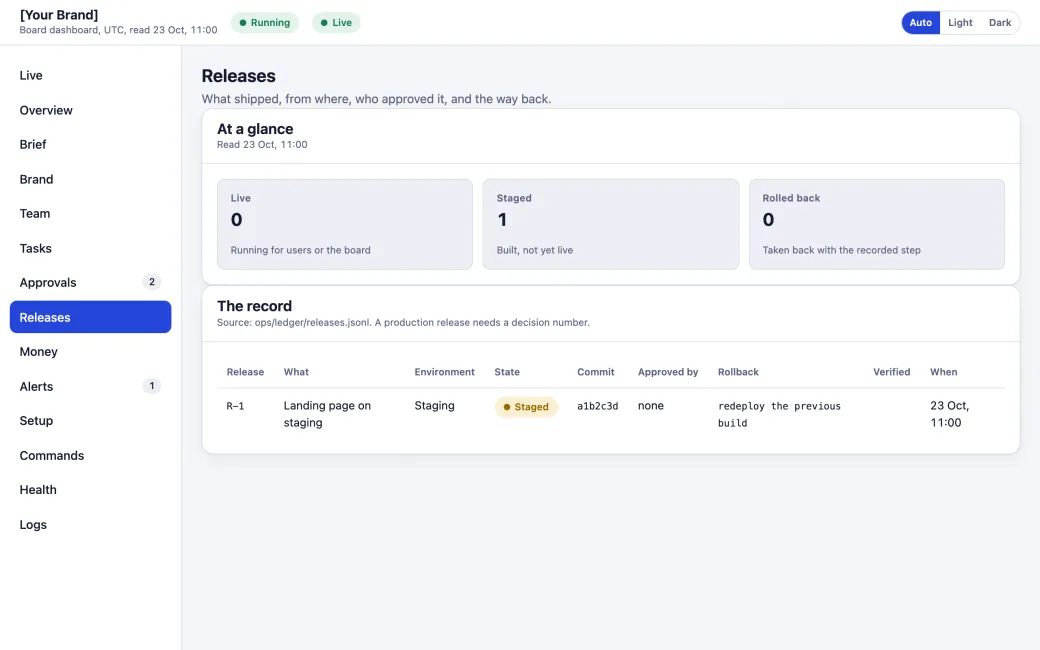
Task: Open the Live sidebar page
Action: (x=90, y=76)
